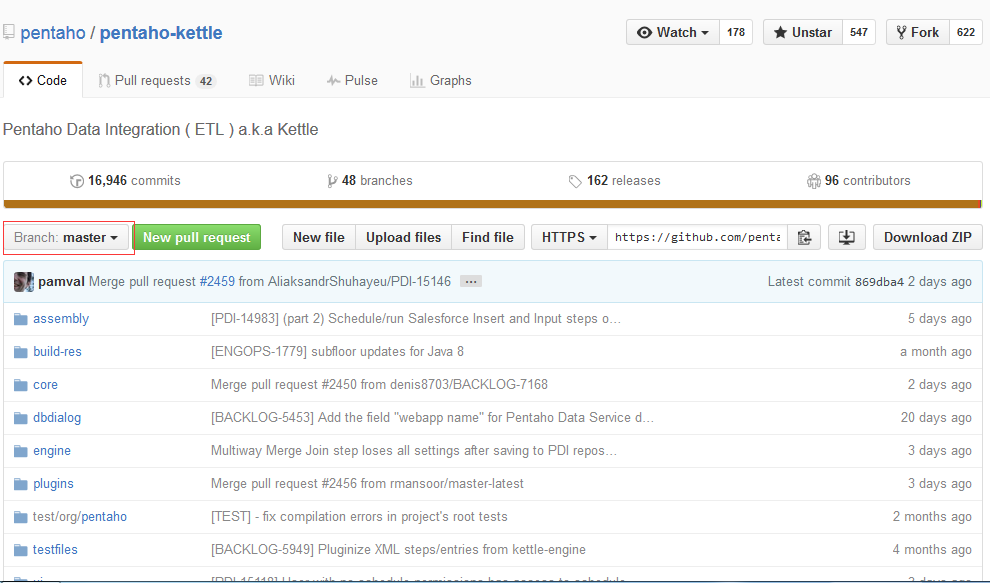Click the dbdialog folder icon
This screenshot has height=583, width=990.
(21, 418)
